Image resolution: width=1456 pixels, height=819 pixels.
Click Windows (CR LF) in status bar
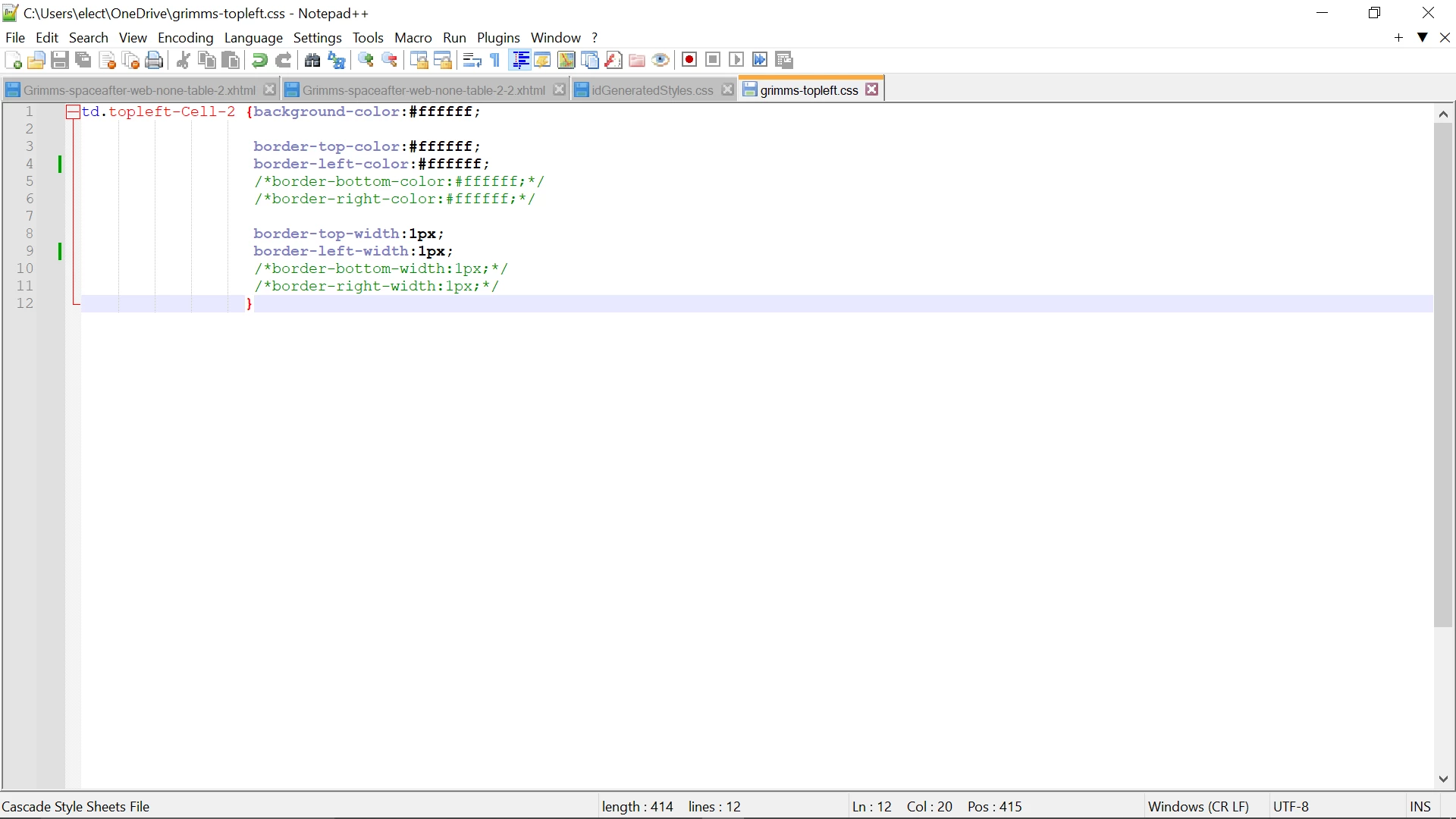[1198, 807]
